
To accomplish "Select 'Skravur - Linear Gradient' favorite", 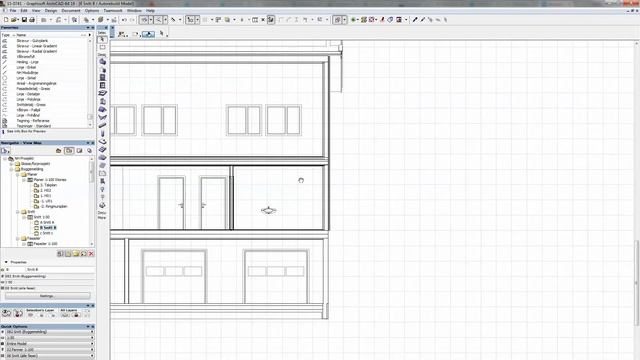I will (37, 46).
